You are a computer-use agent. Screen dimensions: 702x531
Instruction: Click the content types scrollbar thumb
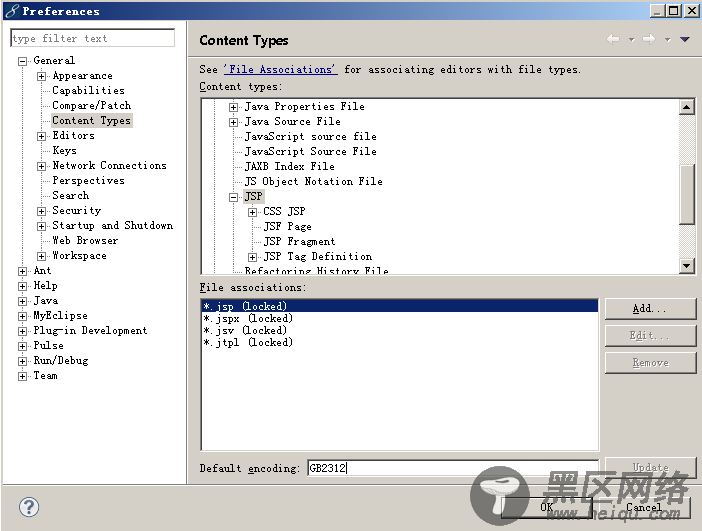686,194
